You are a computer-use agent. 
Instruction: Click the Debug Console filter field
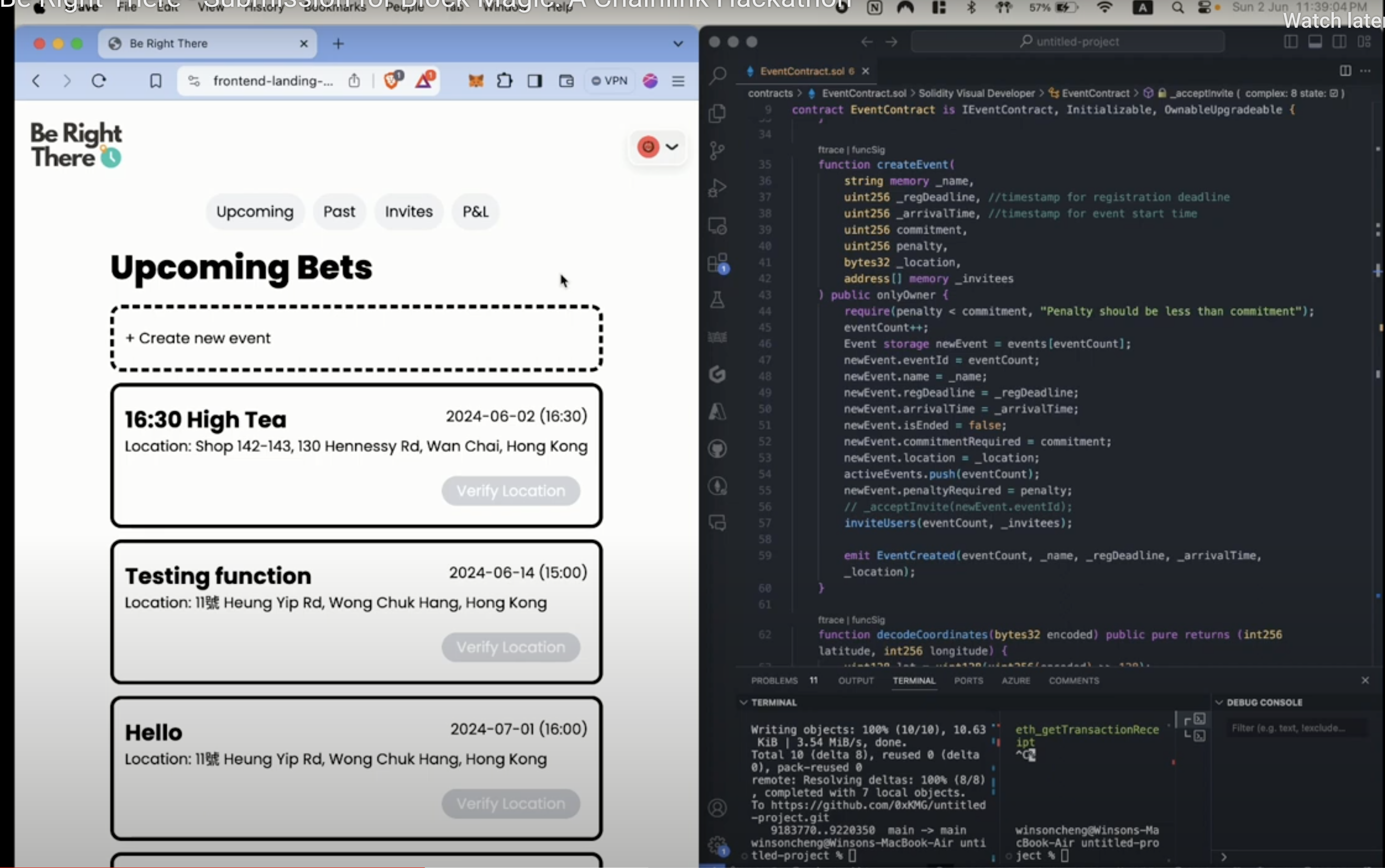tap(1295, 728)
